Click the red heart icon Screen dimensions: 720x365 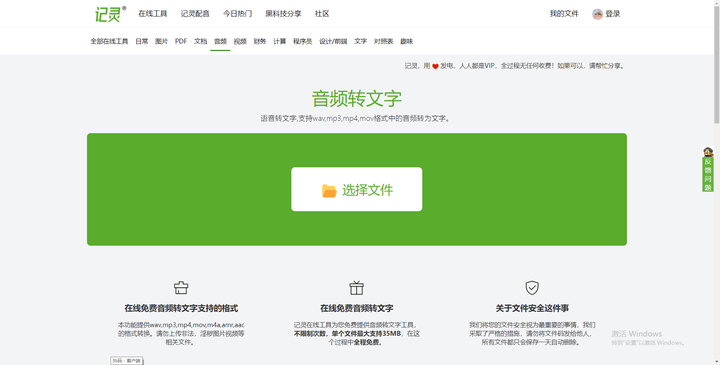point(435,67)
